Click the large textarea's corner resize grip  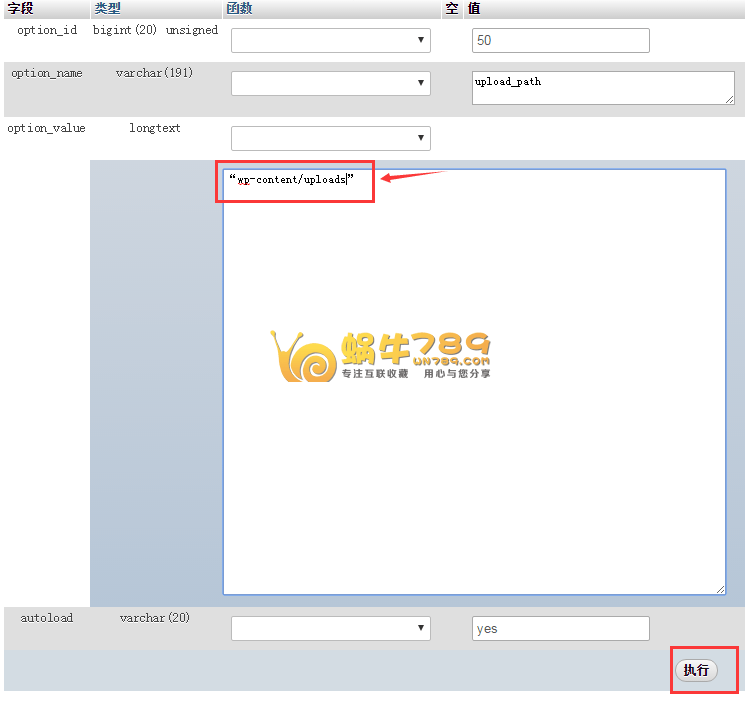[x=720, y=590]
